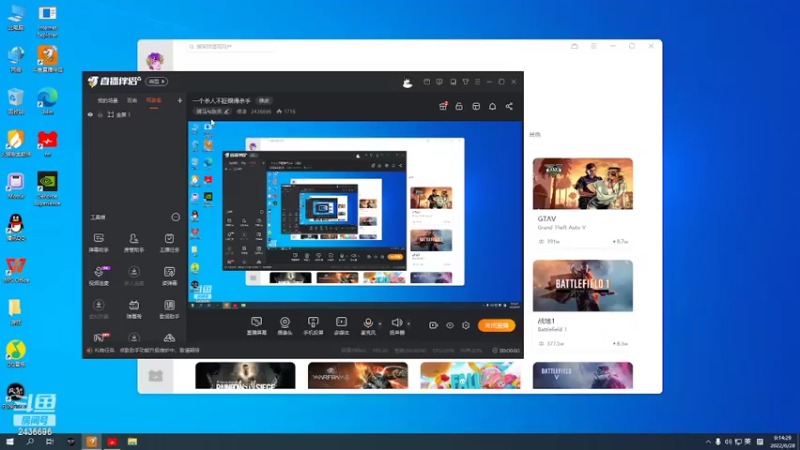Image resolution: width=800 pixels, height=450 pixels.
Task: Open the GTAV game card in background window
Action: [x=583, y=202]
